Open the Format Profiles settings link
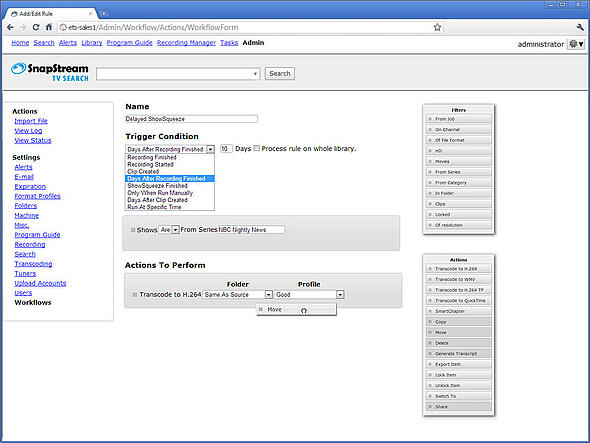The height and width of the screenshot is (443, 590). tap(37, 196)
